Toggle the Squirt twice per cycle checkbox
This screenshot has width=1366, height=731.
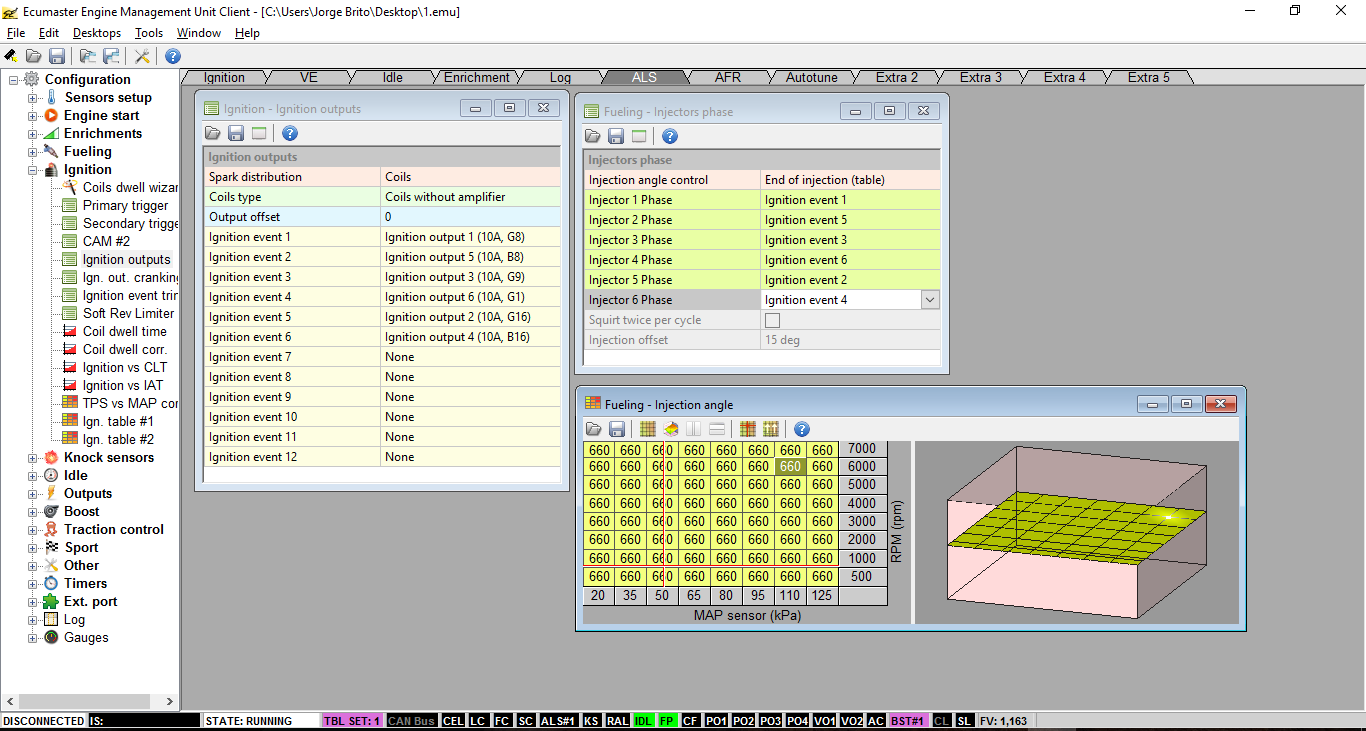point(772,320)
